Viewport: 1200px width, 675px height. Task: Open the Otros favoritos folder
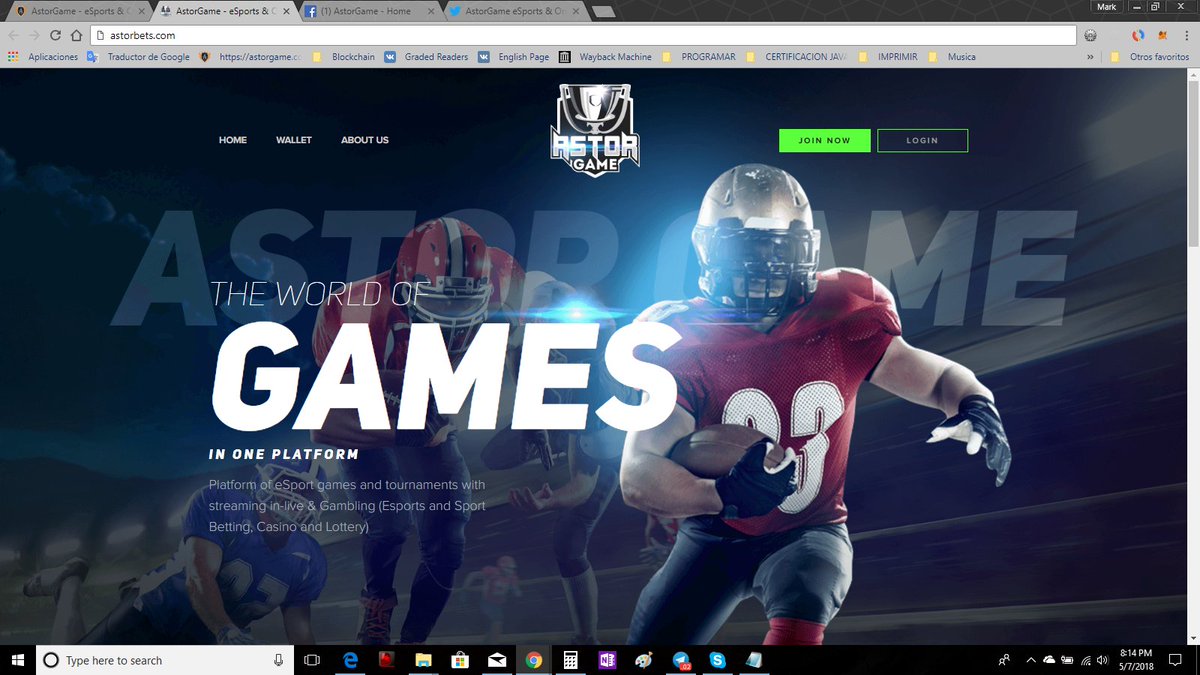pyautogui.click(x=1150, y=57)
